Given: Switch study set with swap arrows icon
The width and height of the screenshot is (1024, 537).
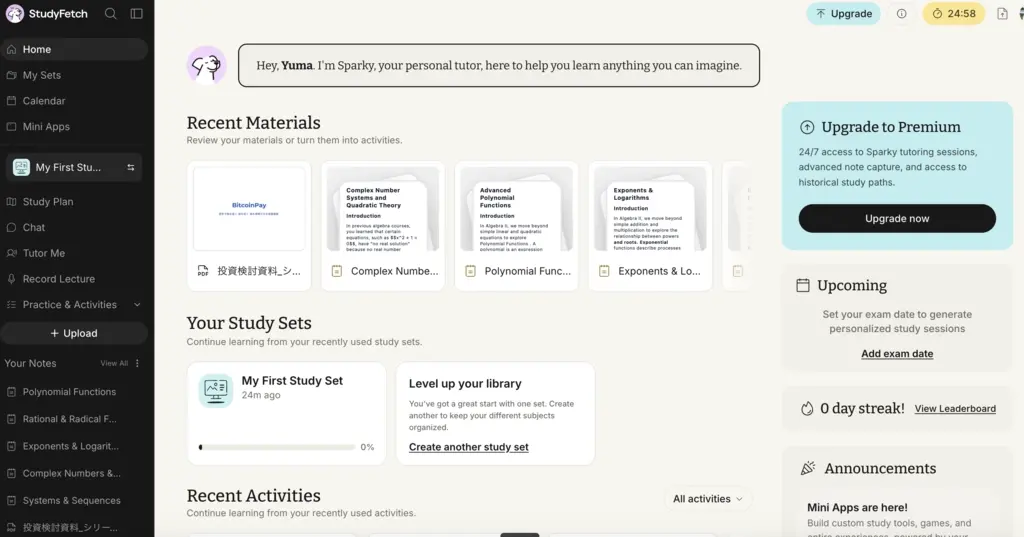Looking at the screenshot, I should point(131,168).
